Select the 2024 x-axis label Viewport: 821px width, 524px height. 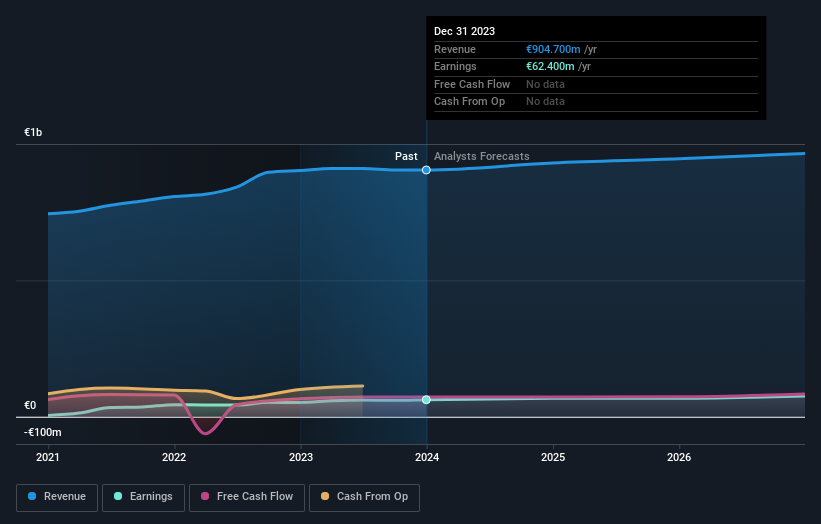pyautogui.click(x=427, y=458)
